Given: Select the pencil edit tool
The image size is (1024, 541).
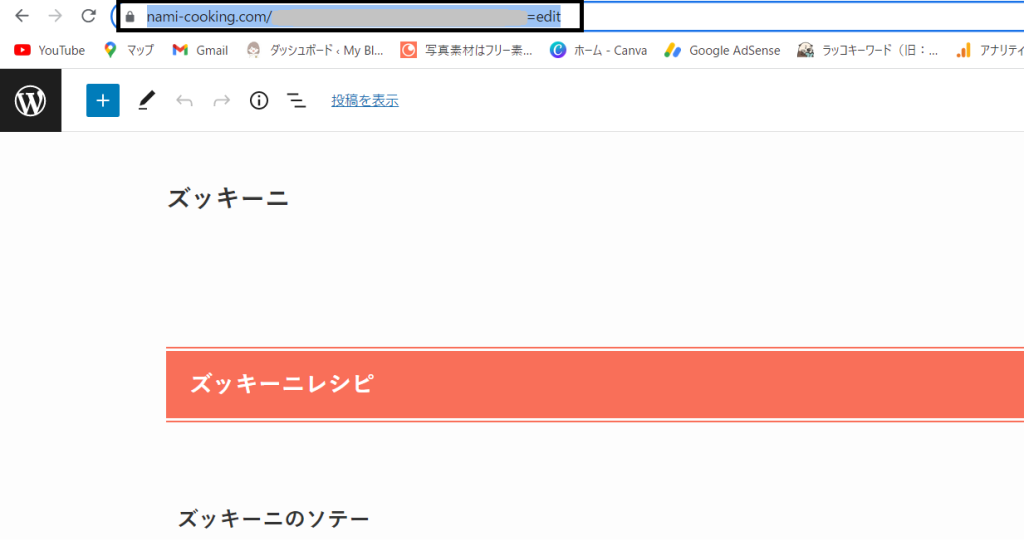Looking at the screenshot, I should click(x=147, y=100).
